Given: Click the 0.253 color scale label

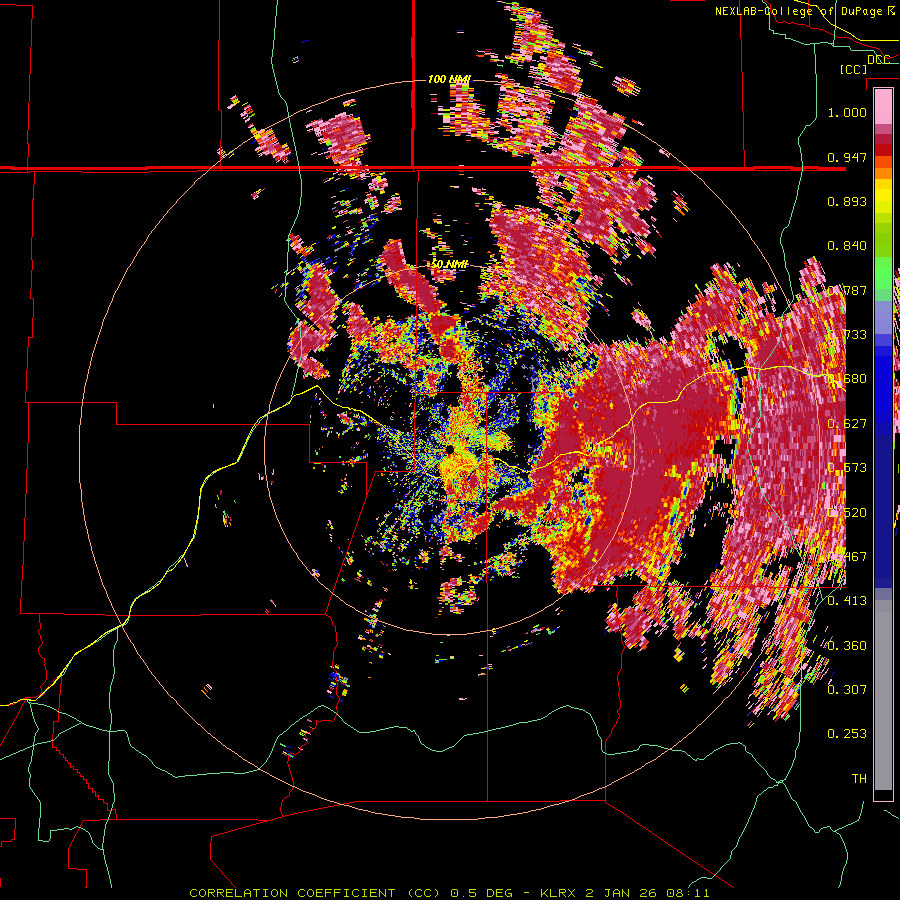Looking at the screenshot, I should click(x=847, y=734).
